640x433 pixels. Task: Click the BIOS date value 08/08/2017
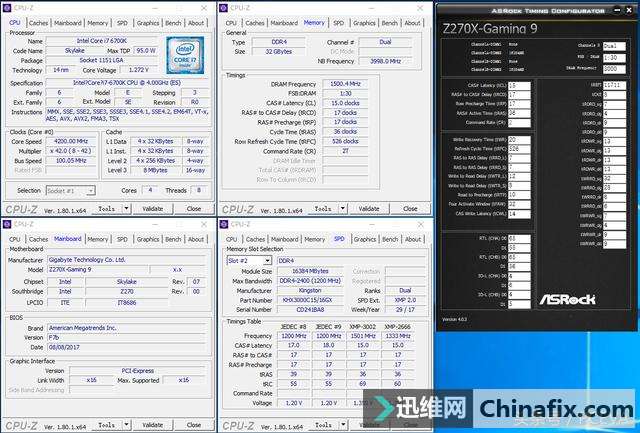127,347
